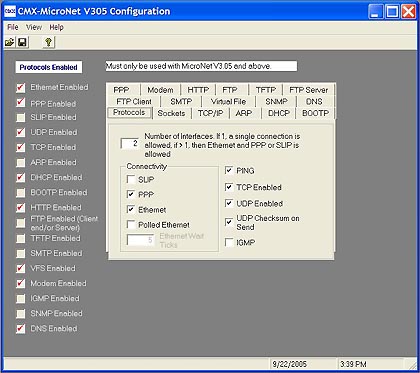Switch to the DNS tab
Screen dimensions: 420x373
coord(314,101)
